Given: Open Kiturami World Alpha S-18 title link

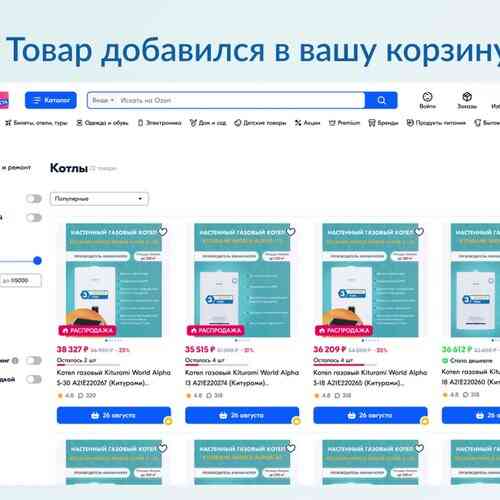Looking at the screenshot, I should [370, 377].
